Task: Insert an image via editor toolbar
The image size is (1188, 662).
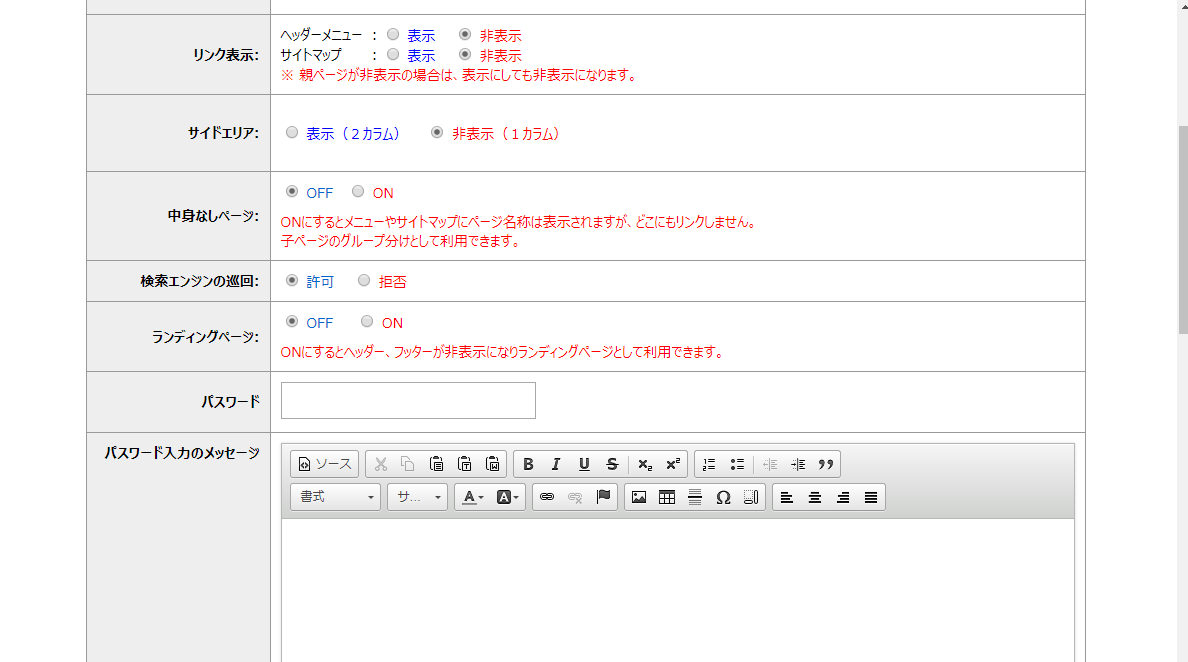Action: 639,497
